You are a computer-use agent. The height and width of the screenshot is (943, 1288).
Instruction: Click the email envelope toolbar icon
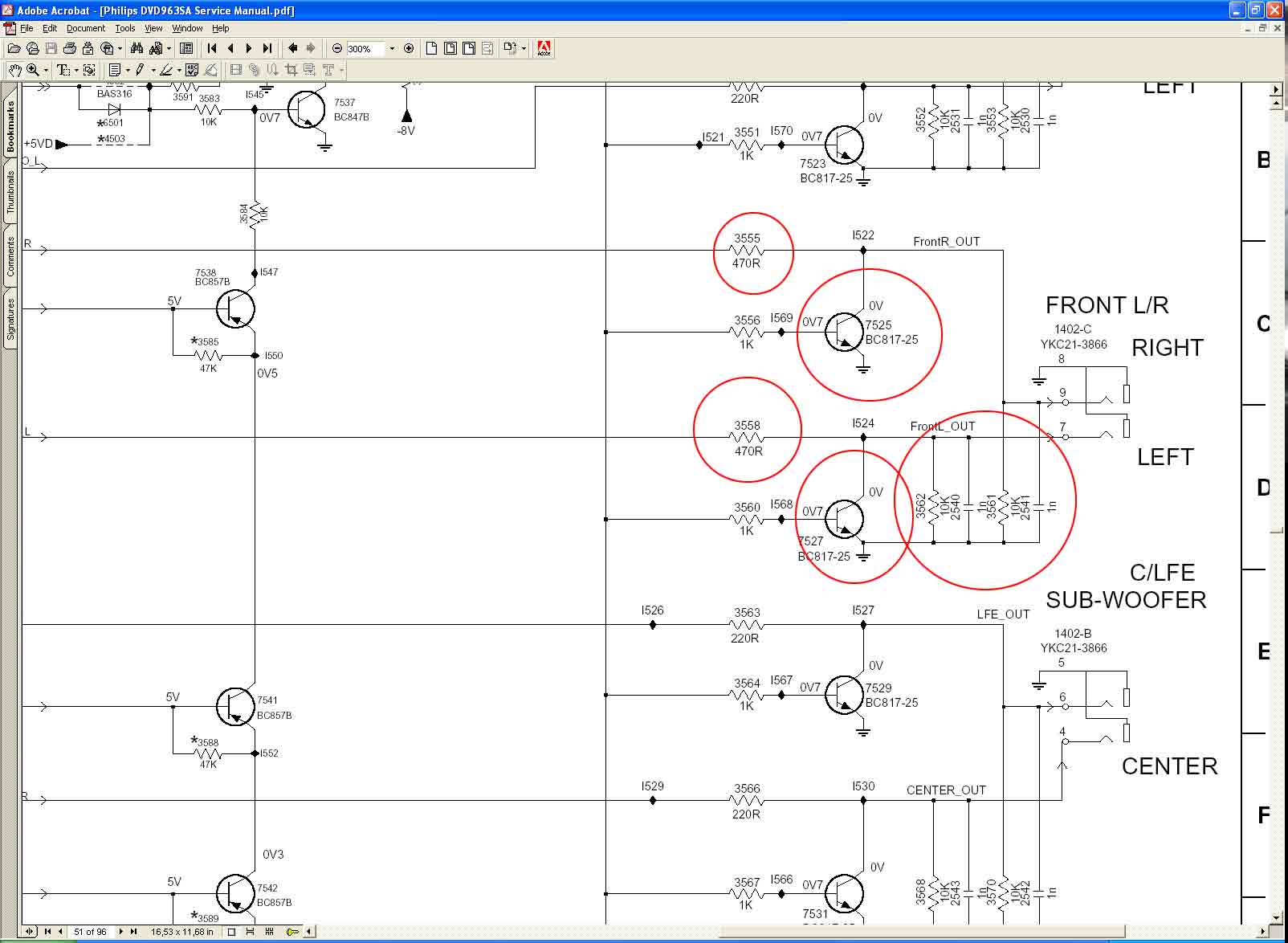click(87, 48)
